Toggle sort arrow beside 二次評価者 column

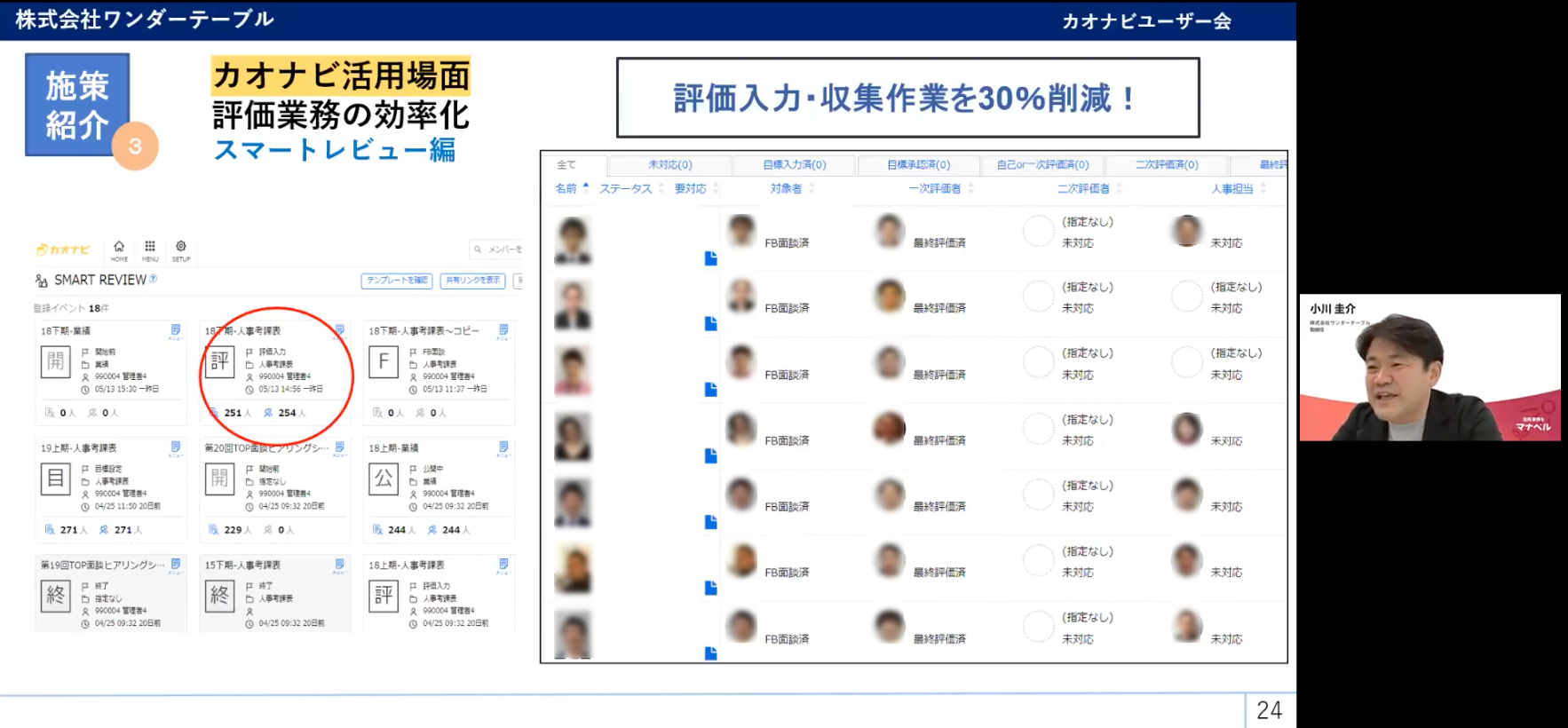(1119, 188)
